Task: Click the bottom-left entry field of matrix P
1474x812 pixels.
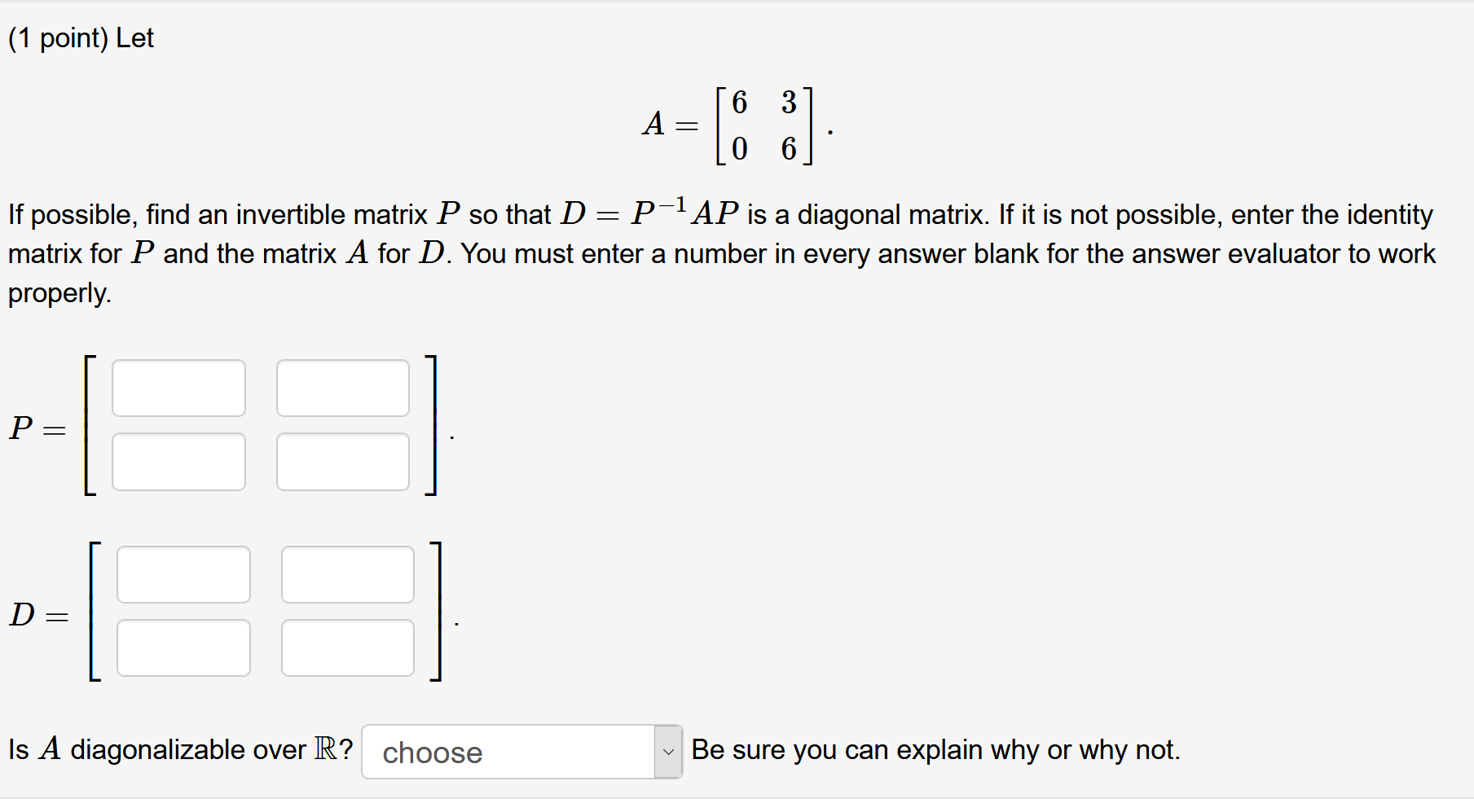Action: [178, 461]
